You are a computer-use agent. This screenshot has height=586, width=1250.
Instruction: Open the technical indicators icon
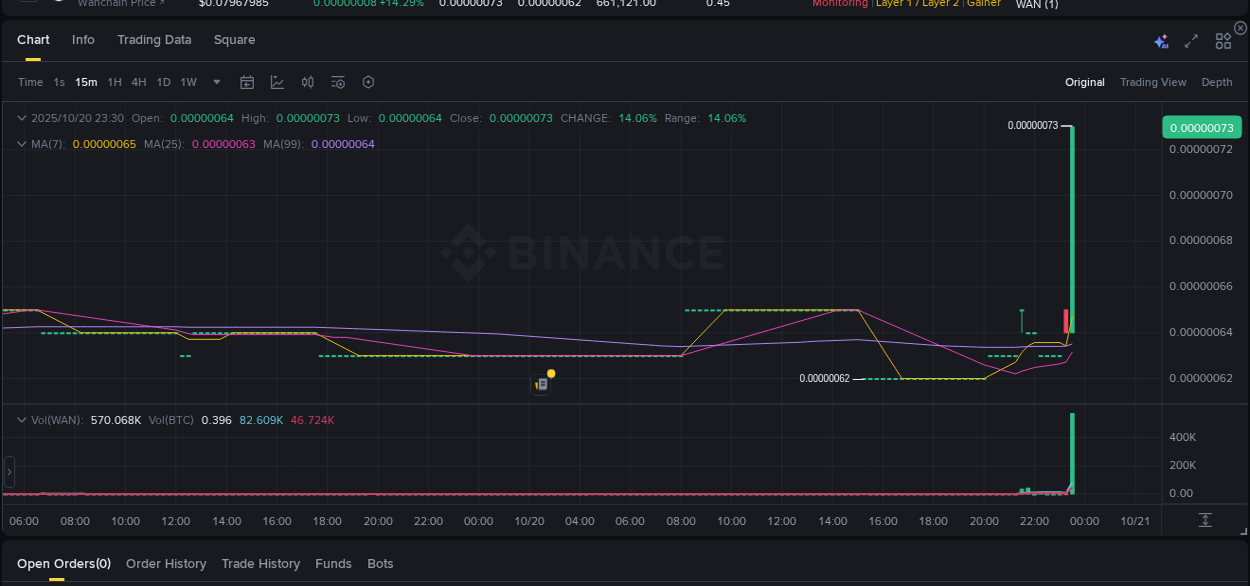277,82
